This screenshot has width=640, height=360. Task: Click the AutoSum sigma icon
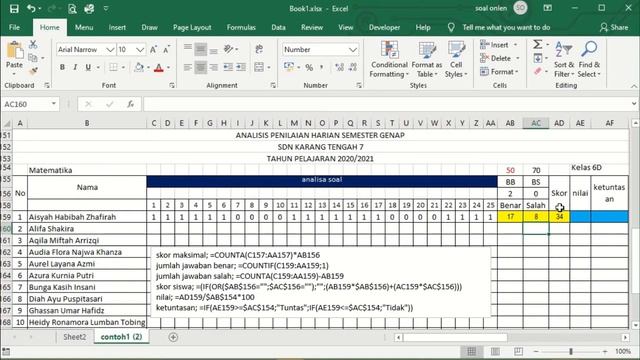pos(538,44)
